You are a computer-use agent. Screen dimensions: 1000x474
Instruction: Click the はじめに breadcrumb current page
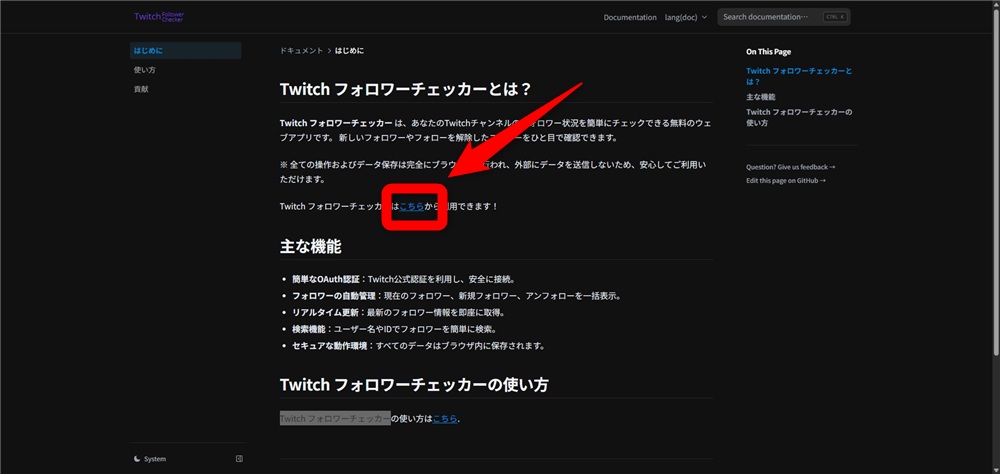(349, 50)
